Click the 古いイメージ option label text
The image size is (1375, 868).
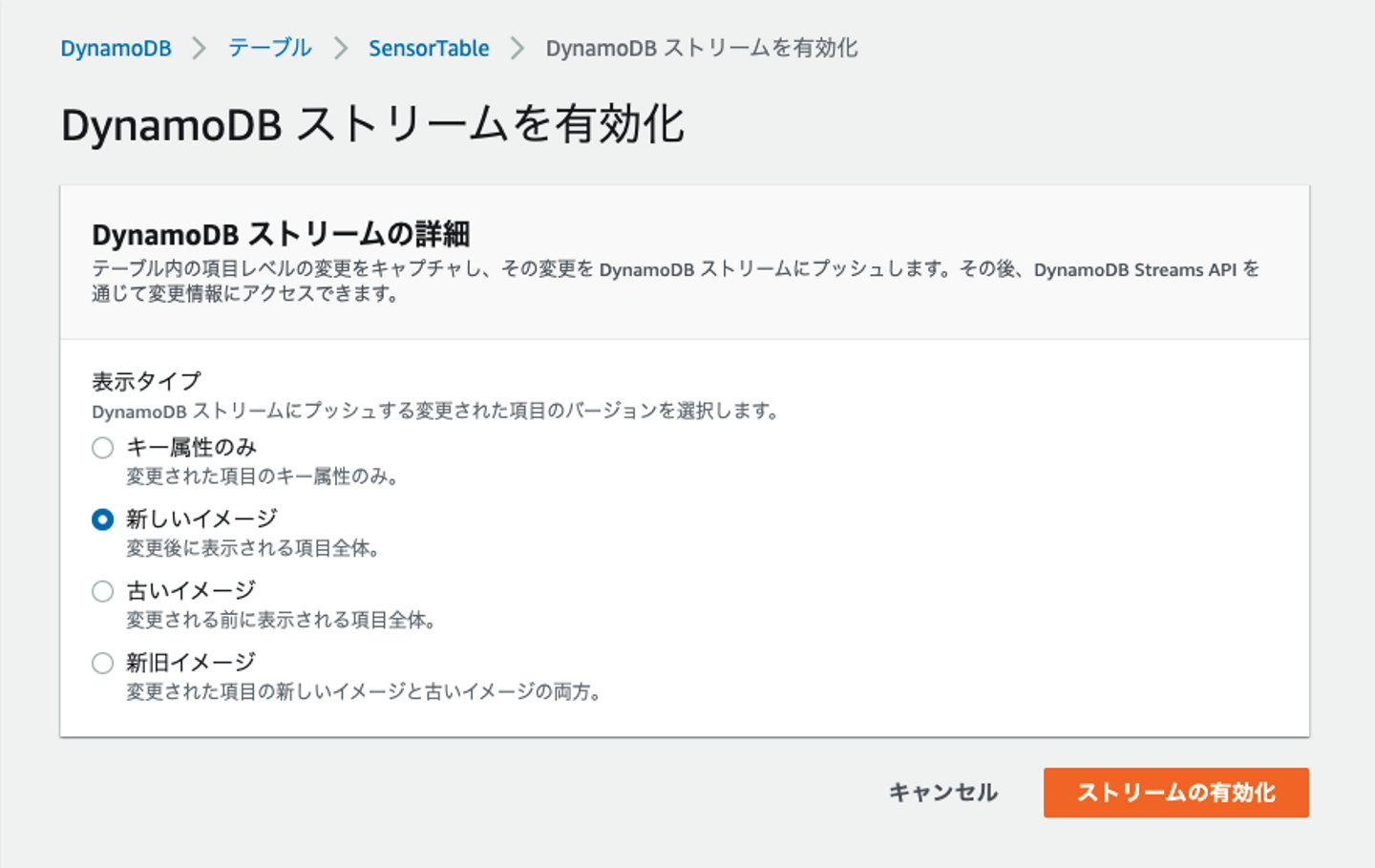pyautogui.click(x=191, y=590)
